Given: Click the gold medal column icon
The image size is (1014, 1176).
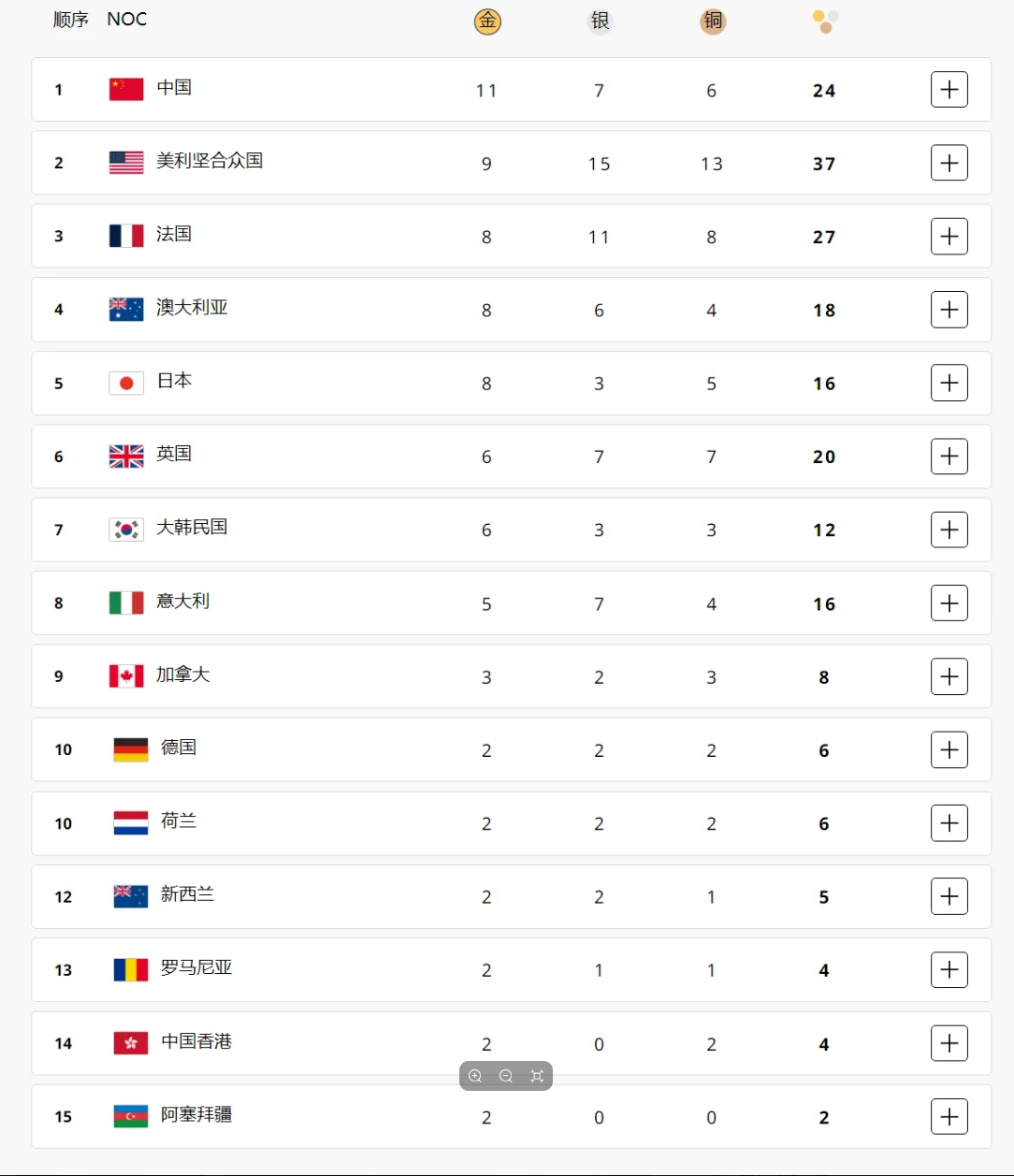Looking at the screenshot, I should point(487,21).
